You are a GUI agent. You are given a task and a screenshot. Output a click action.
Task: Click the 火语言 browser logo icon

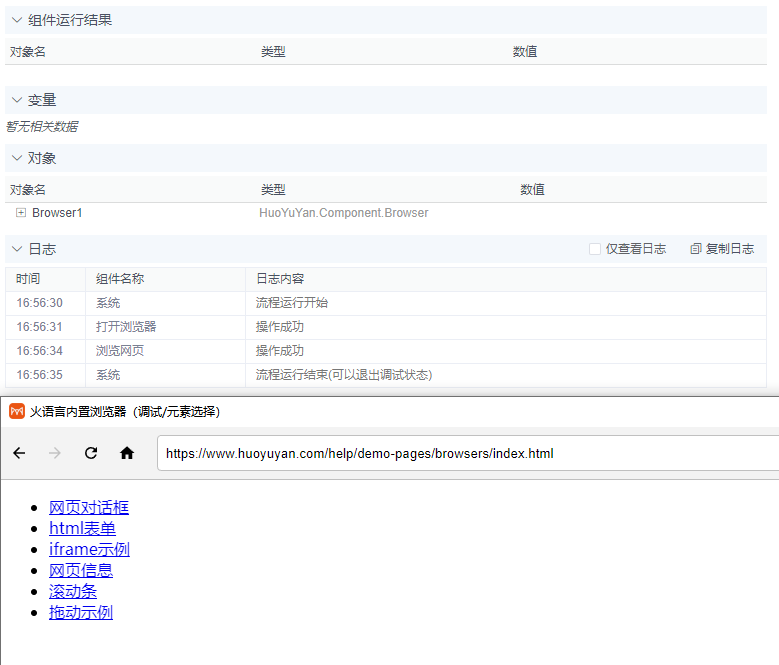click(x=17, y=411)
